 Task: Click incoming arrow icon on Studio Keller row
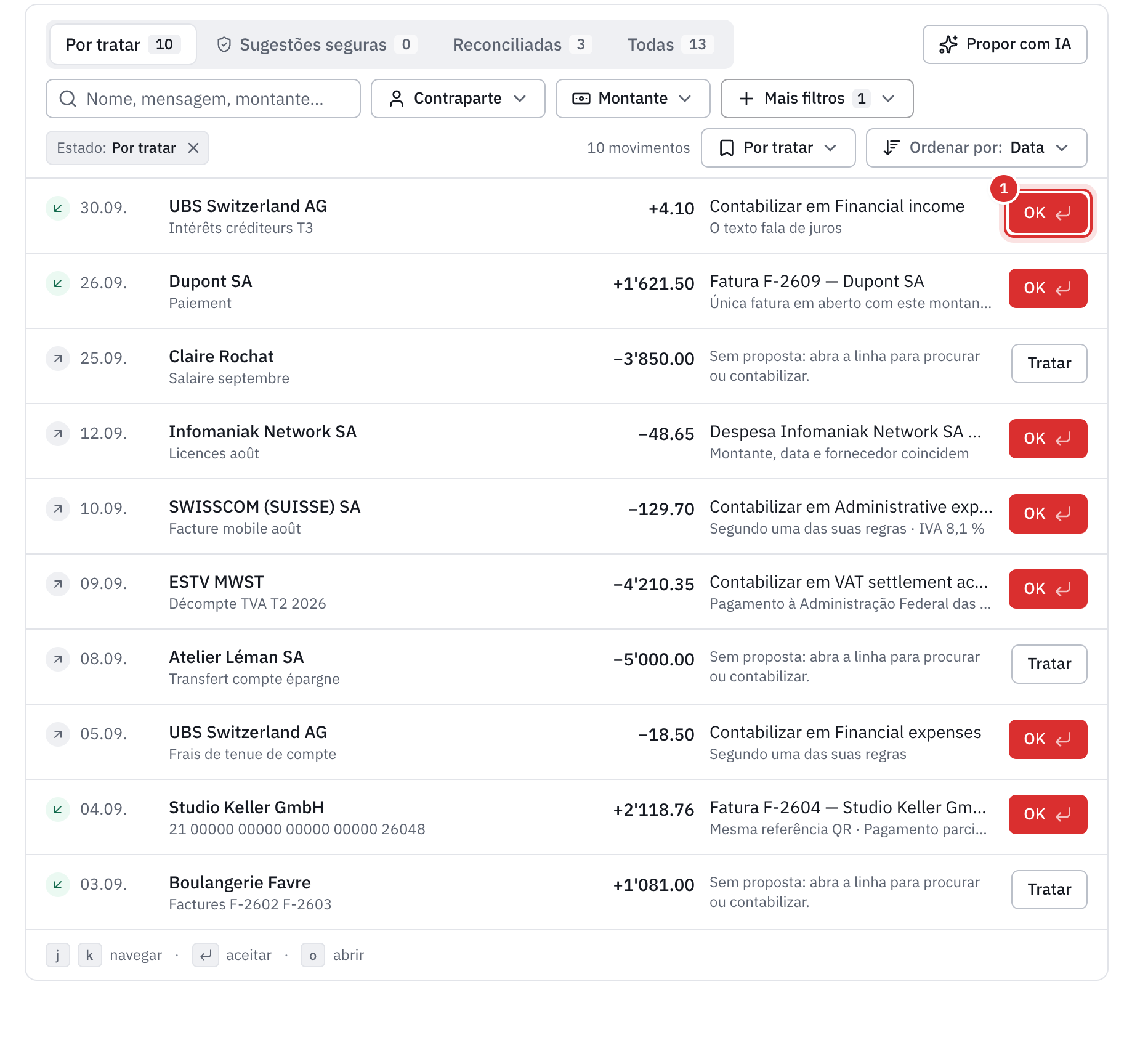tap(58, 810)
